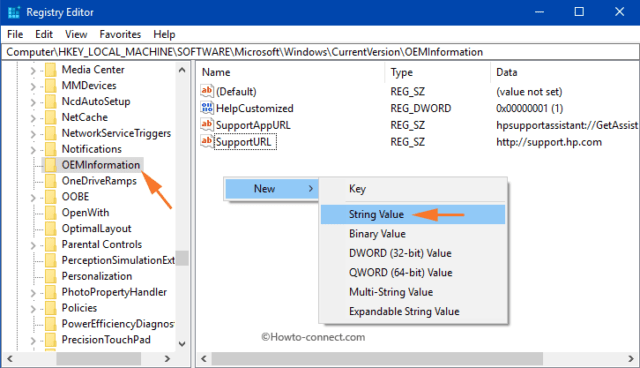Click the (Default) string value icon
The image size is (640, 368).
207,91
